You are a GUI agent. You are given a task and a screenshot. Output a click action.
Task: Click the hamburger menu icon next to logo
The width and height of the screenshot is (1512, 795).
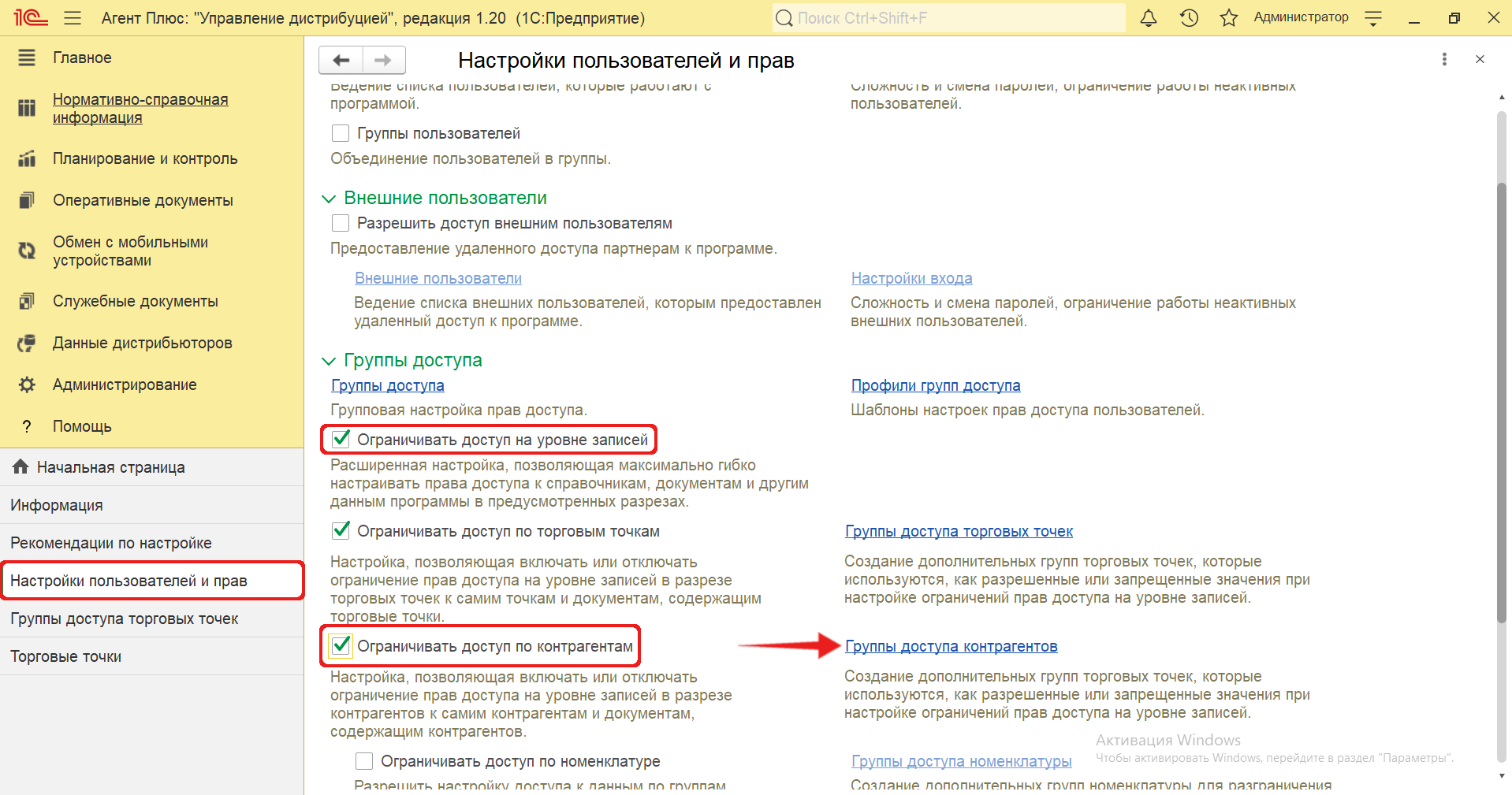point(73,18)
